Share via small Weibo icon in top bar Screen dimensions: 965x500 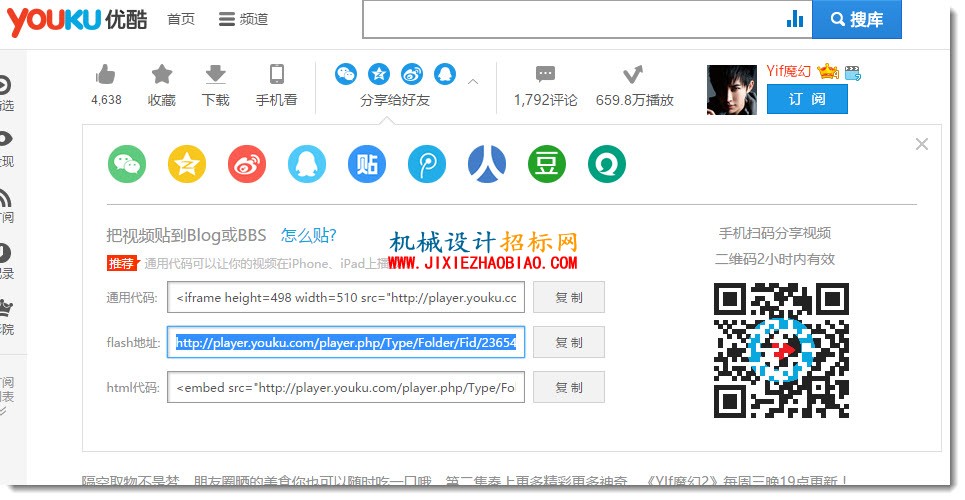click(412, 75)
